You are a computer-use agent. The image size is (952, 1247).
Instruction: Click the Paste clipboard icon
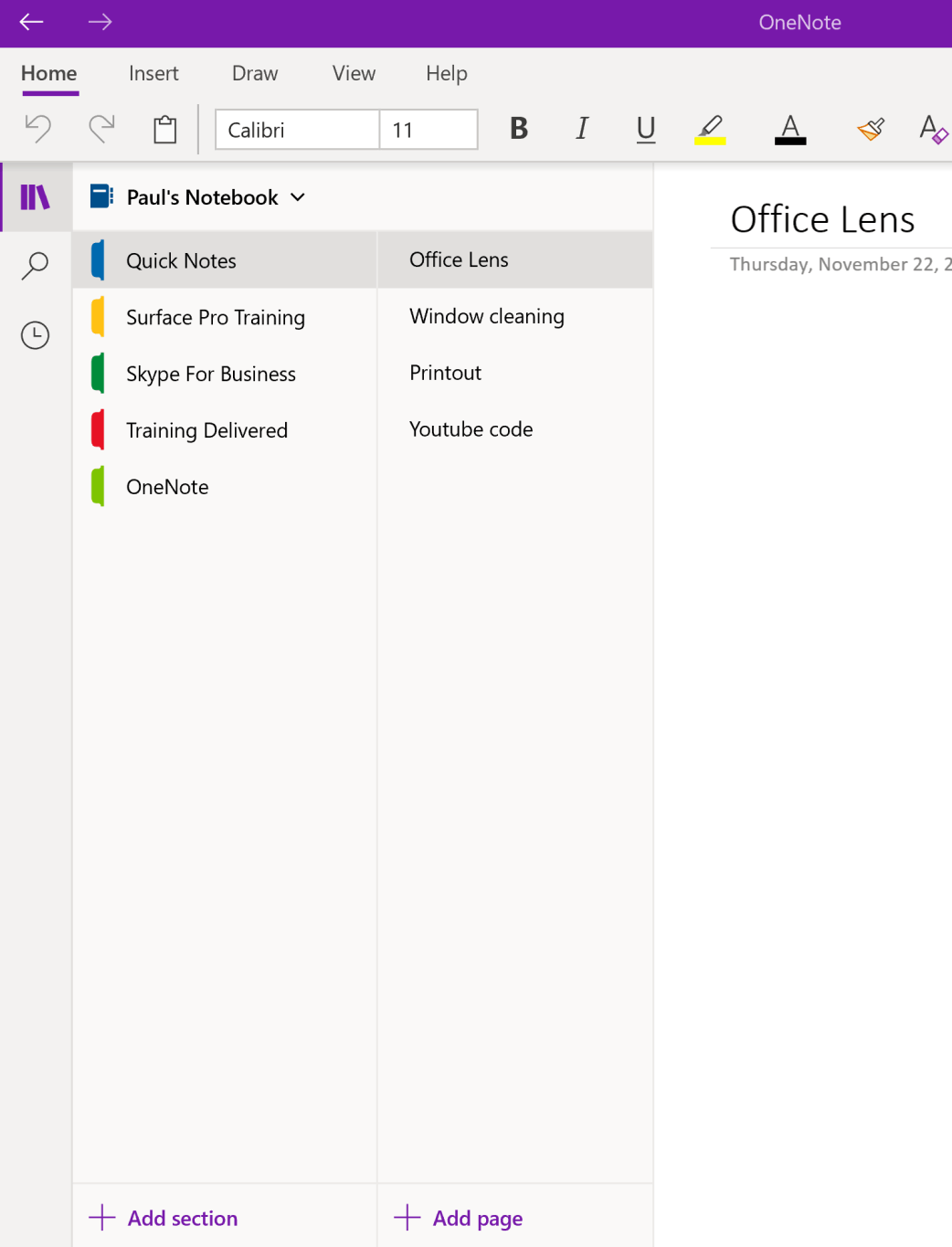pos(164,129)
